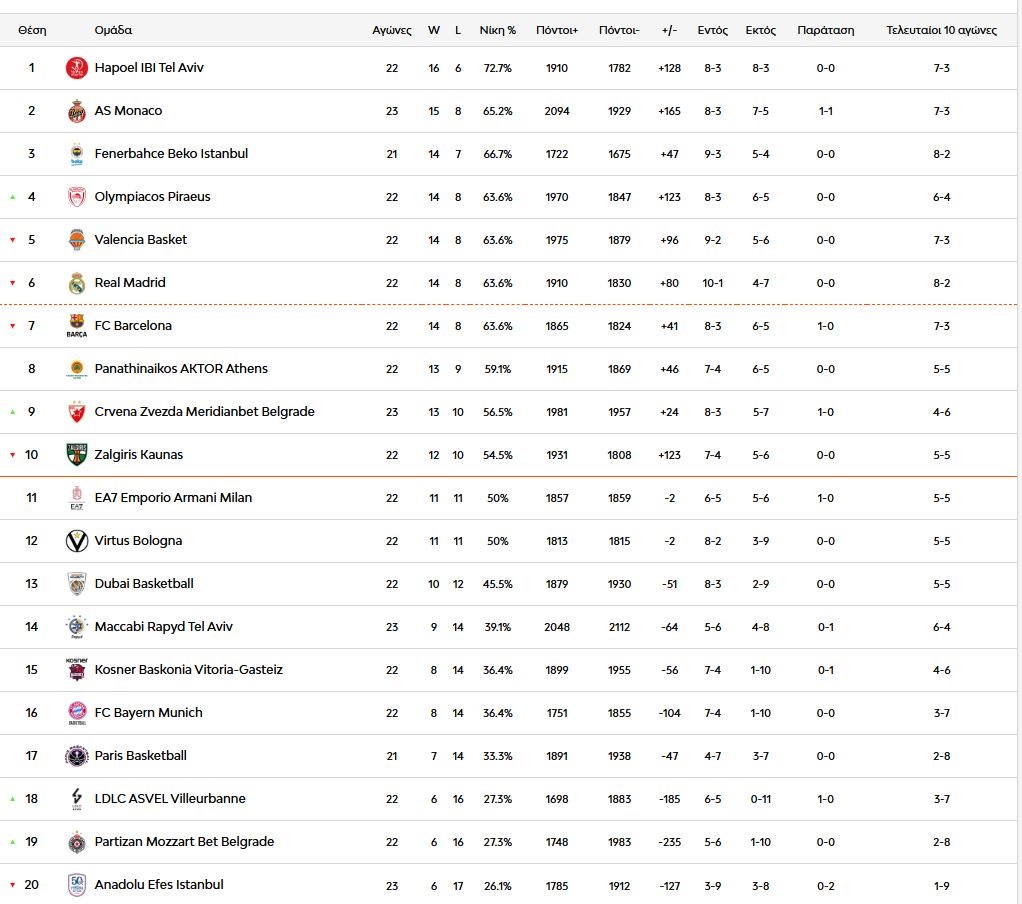Open Valencia Basket team page
This screenshot has width=1022, height=904.
tap(141, 240)
